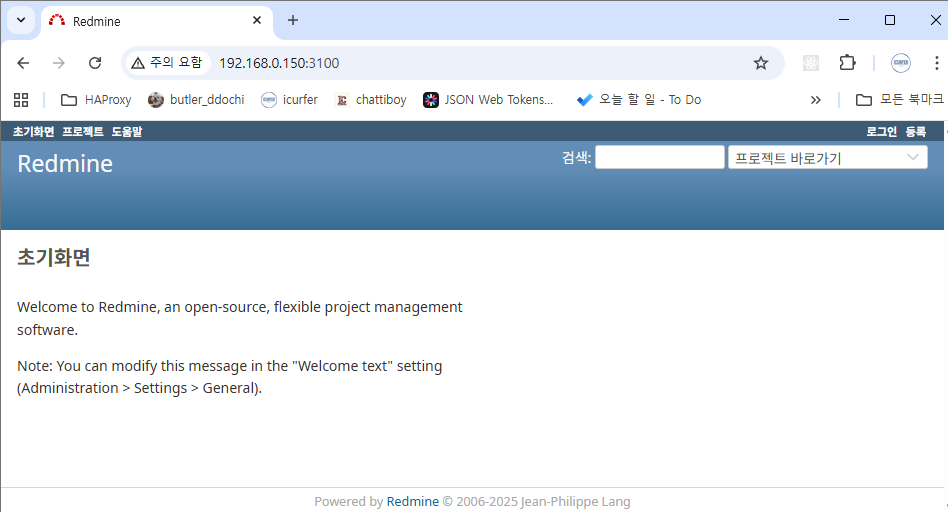948x512 pixels.
Task: Click the security warning icon in address bar
Action: pos(138,63)
